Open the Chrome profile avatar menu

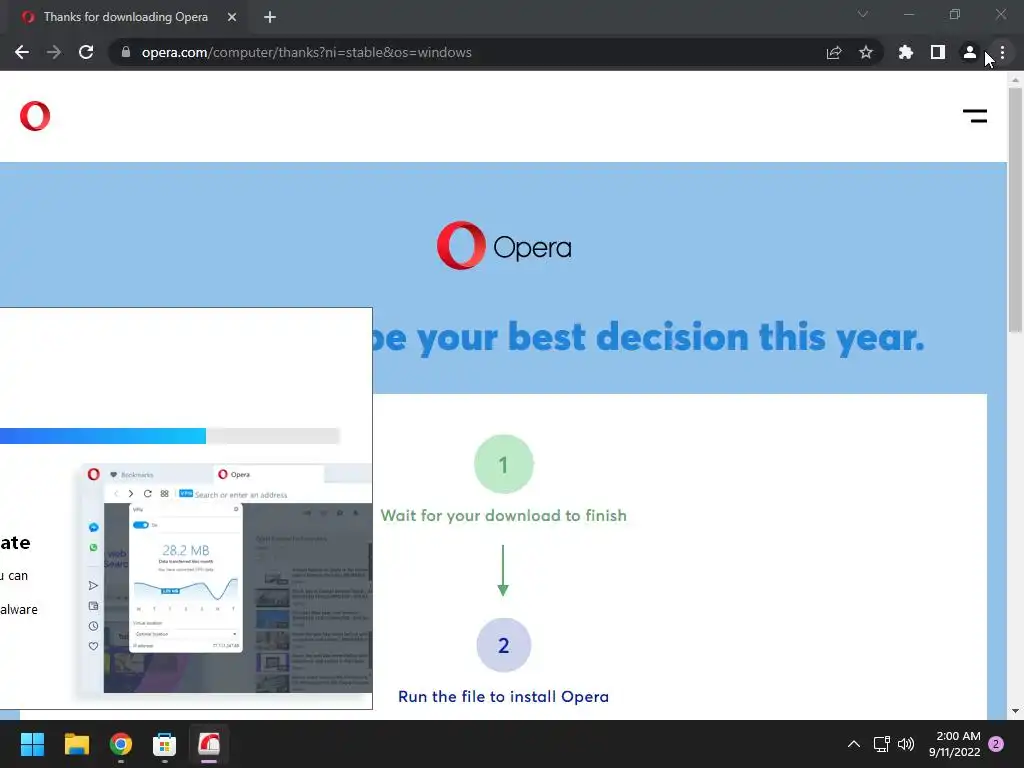pyautogui.click(x=970, y=52)
